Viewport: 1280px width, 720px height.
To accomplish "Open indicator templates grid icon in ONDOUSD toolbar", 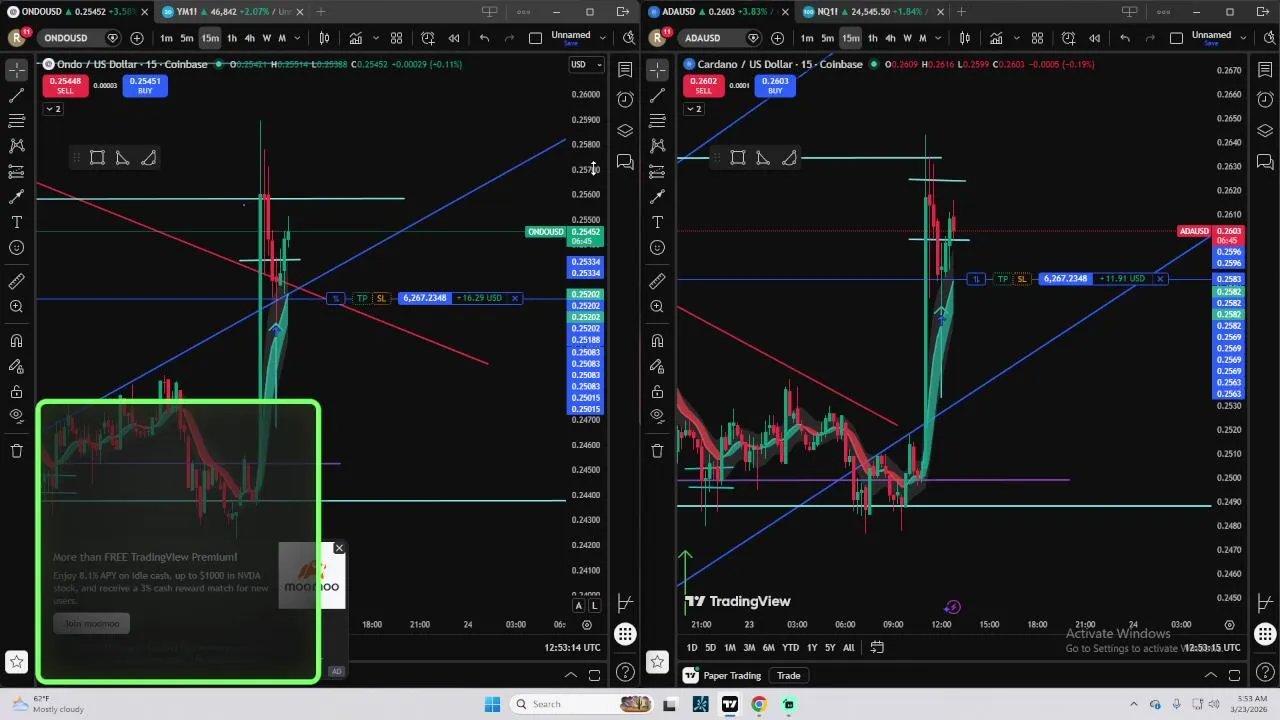I will (x=396, y=38).
